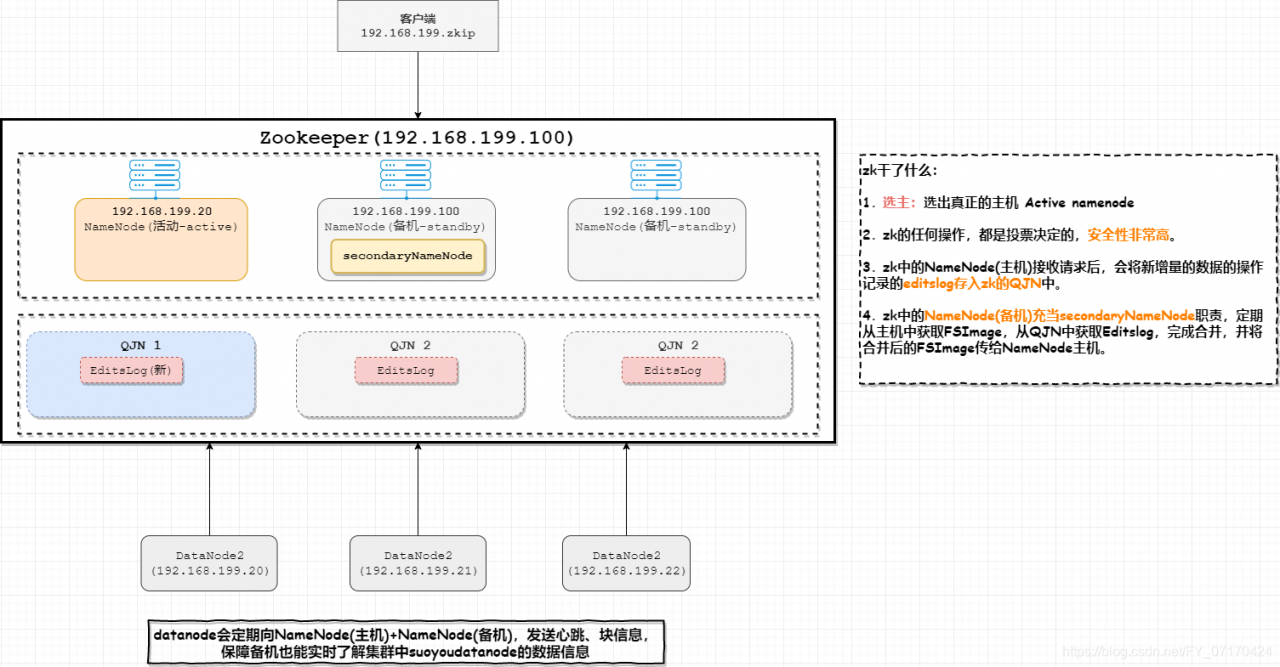Select the yellow secondaryNameNode box
The width and height of the screenshot is (1280, 667).
pyautogui.click(x=407, y=257)
